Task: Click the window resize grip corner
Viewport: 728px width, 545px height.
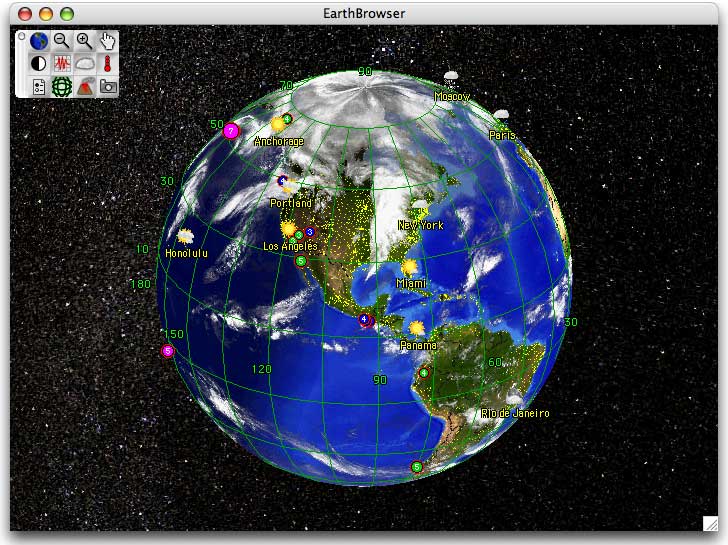Action: 710,522
